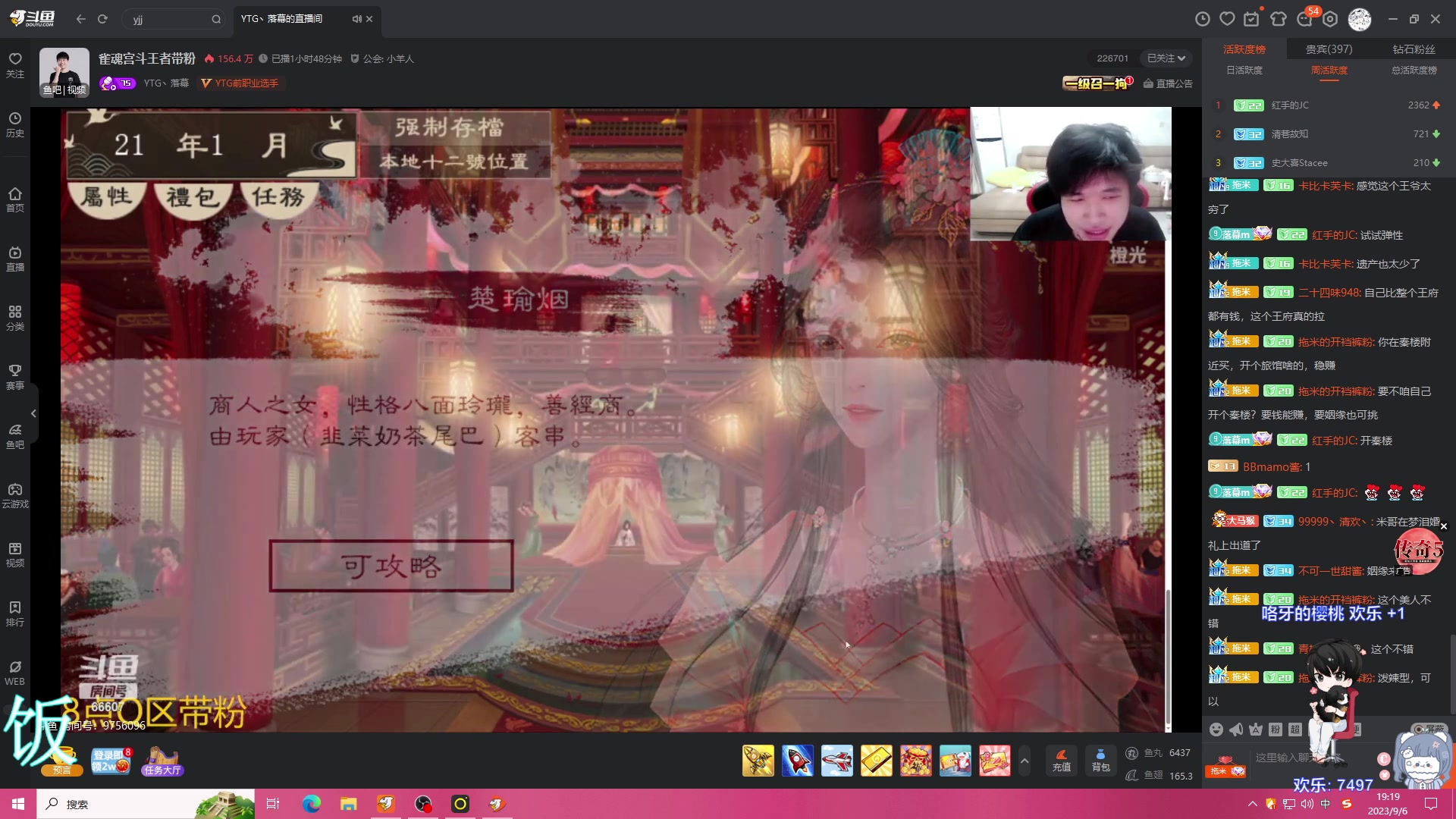Mute the stream tab audio
Viewport: 1456px width, 819px height.
(356, 19)
